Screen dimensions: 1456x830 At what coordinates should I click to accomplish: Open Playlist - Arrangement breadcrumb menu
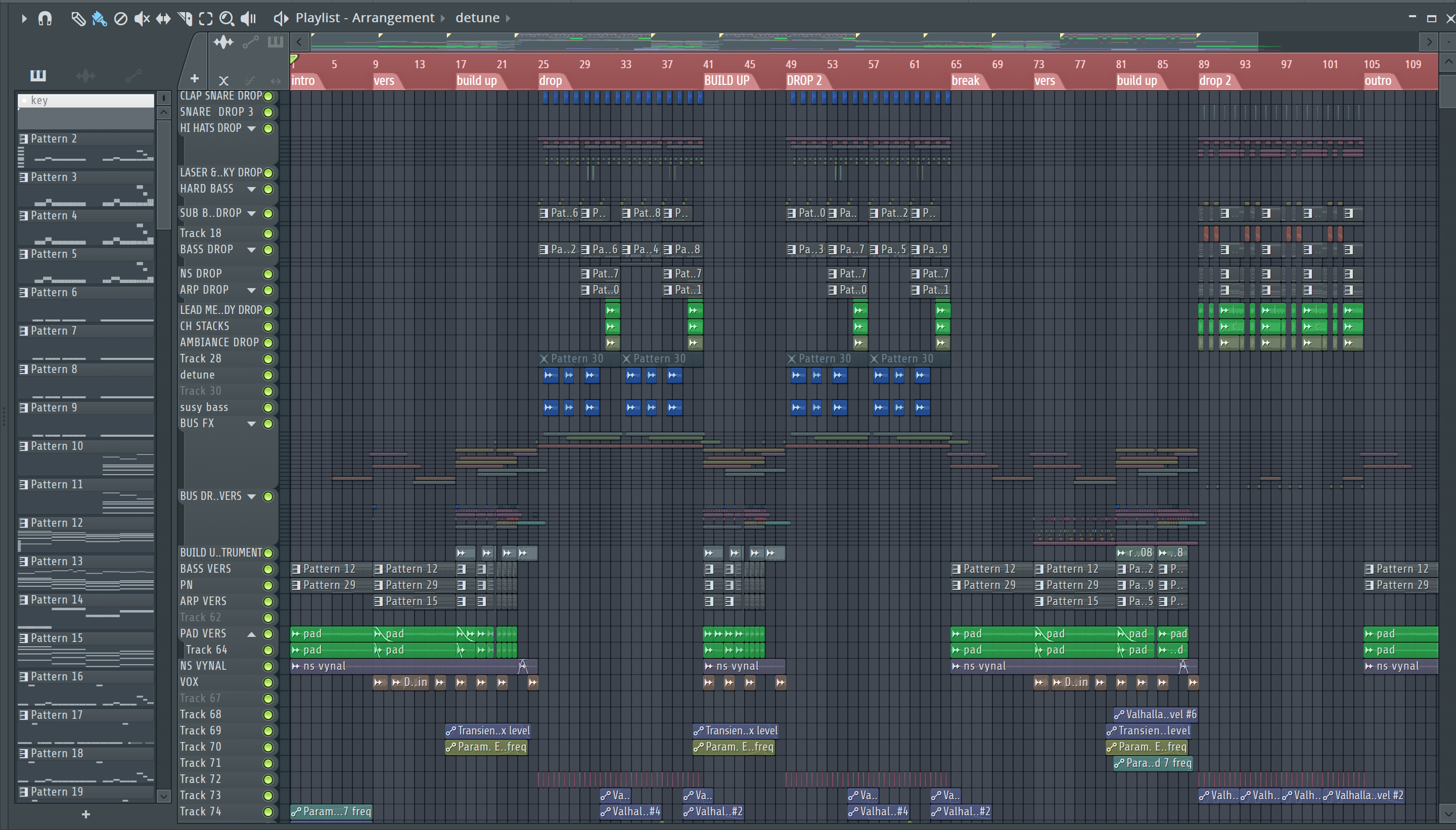(x=365, y=18)
